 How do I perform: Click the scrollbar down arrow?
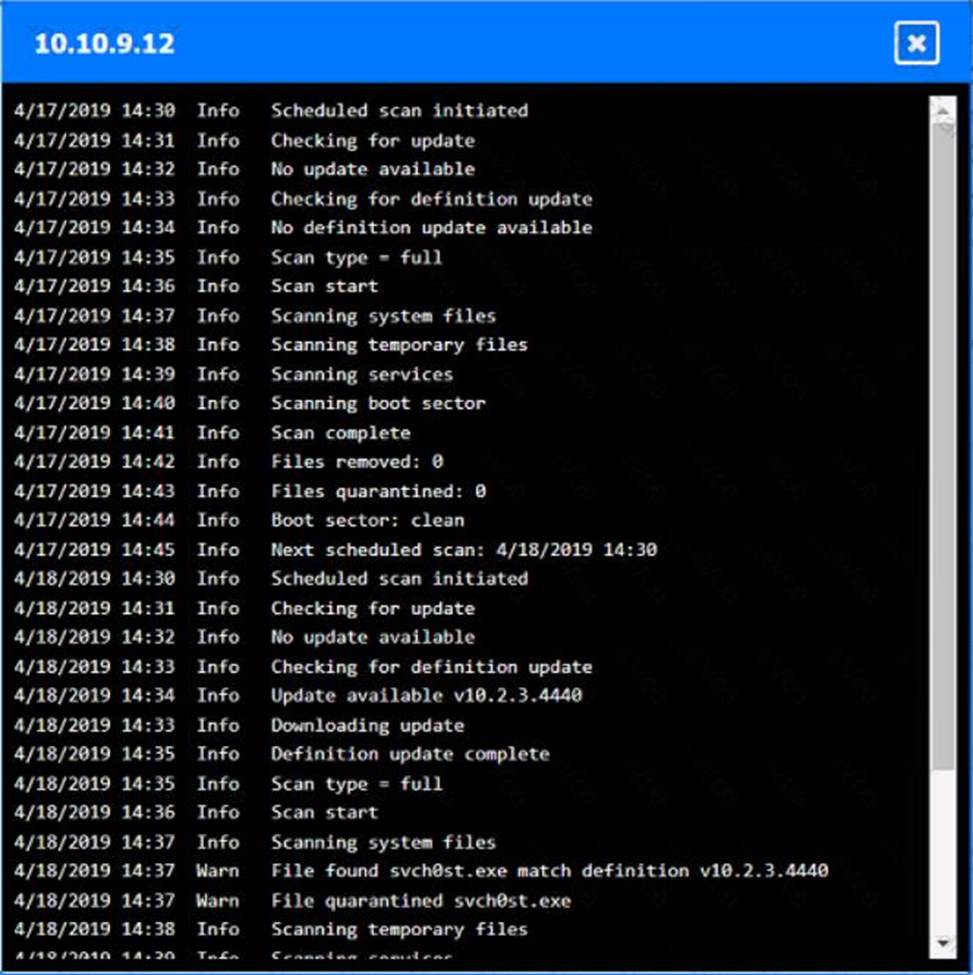(942, 943)
